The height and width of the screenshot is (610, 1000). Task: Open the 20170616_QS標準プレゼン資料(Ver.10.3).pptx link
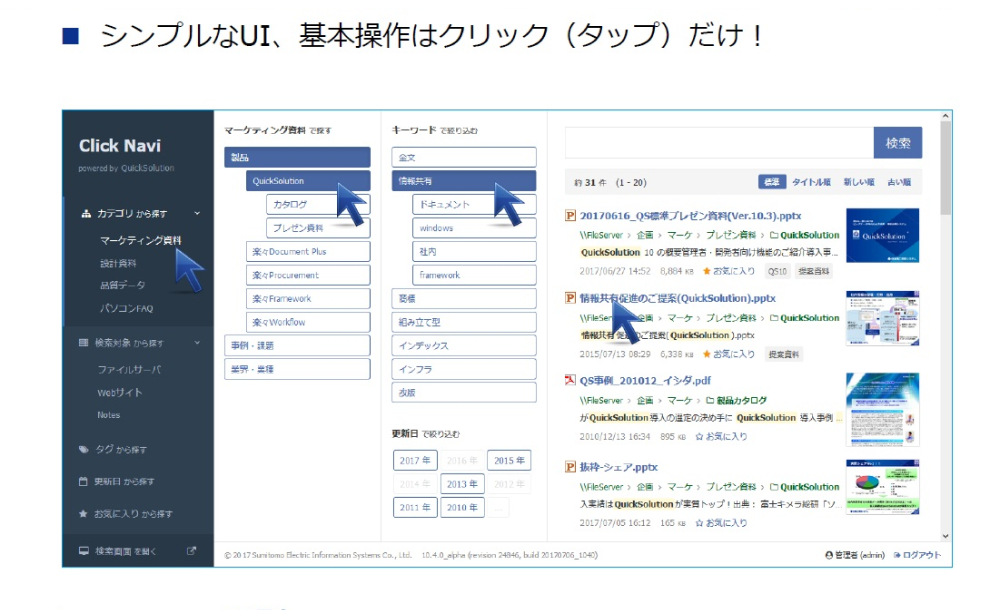690,216
